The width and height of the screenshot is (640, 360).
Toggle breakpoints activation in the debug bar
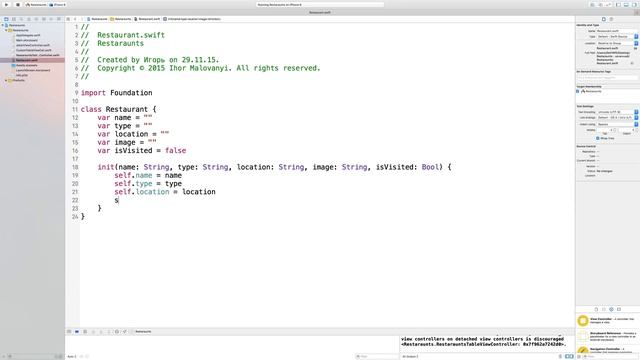coord(77,332)
